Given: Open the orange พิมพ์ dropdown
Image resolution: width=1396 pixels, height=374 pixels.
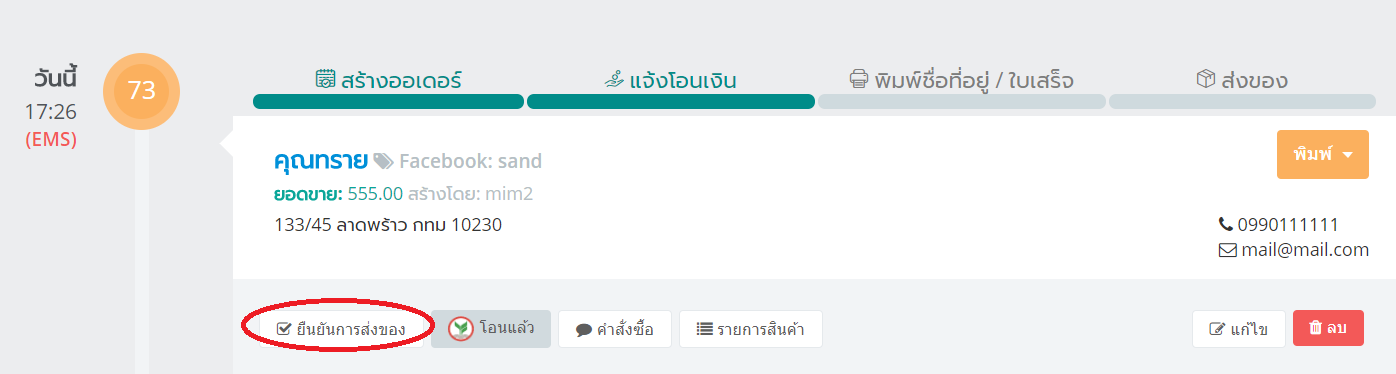Looking at the screenshot, I should 1322,155.
